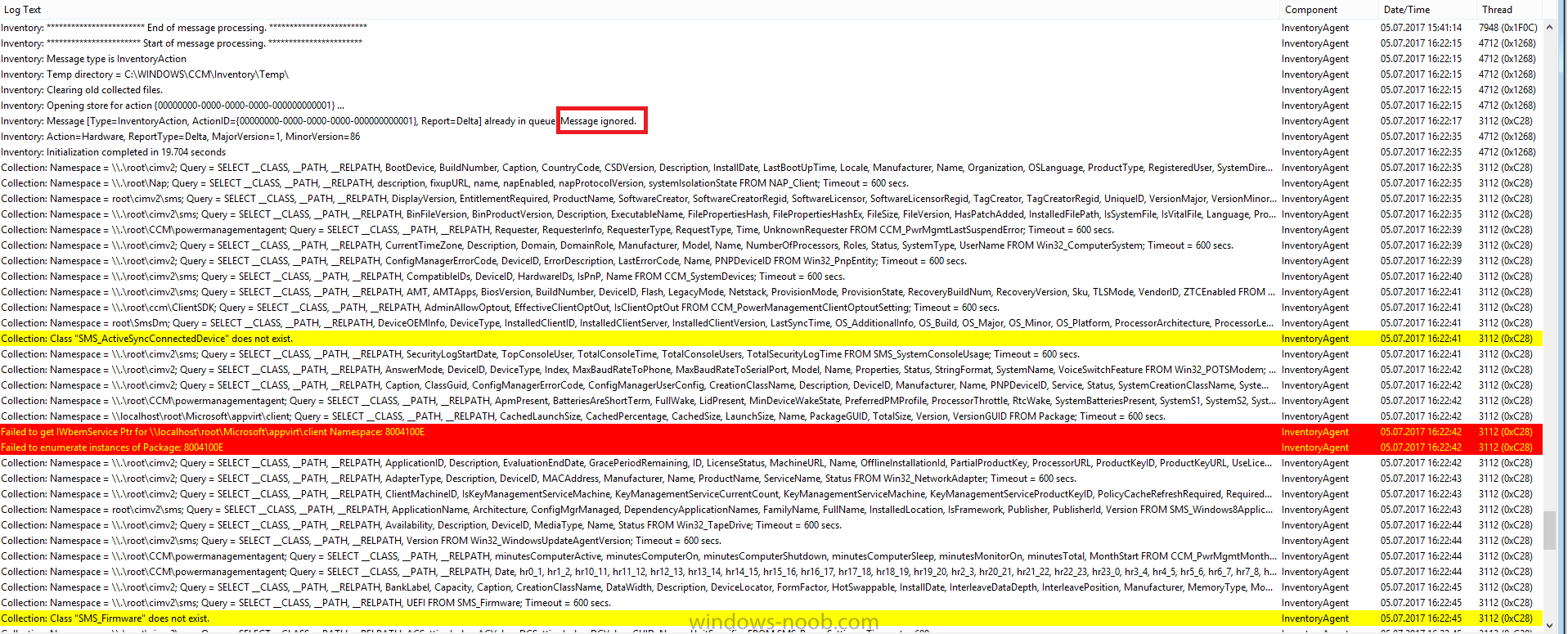
Task: Select 'Message type is InventoryAction' log entry
Action: point(94,59)
